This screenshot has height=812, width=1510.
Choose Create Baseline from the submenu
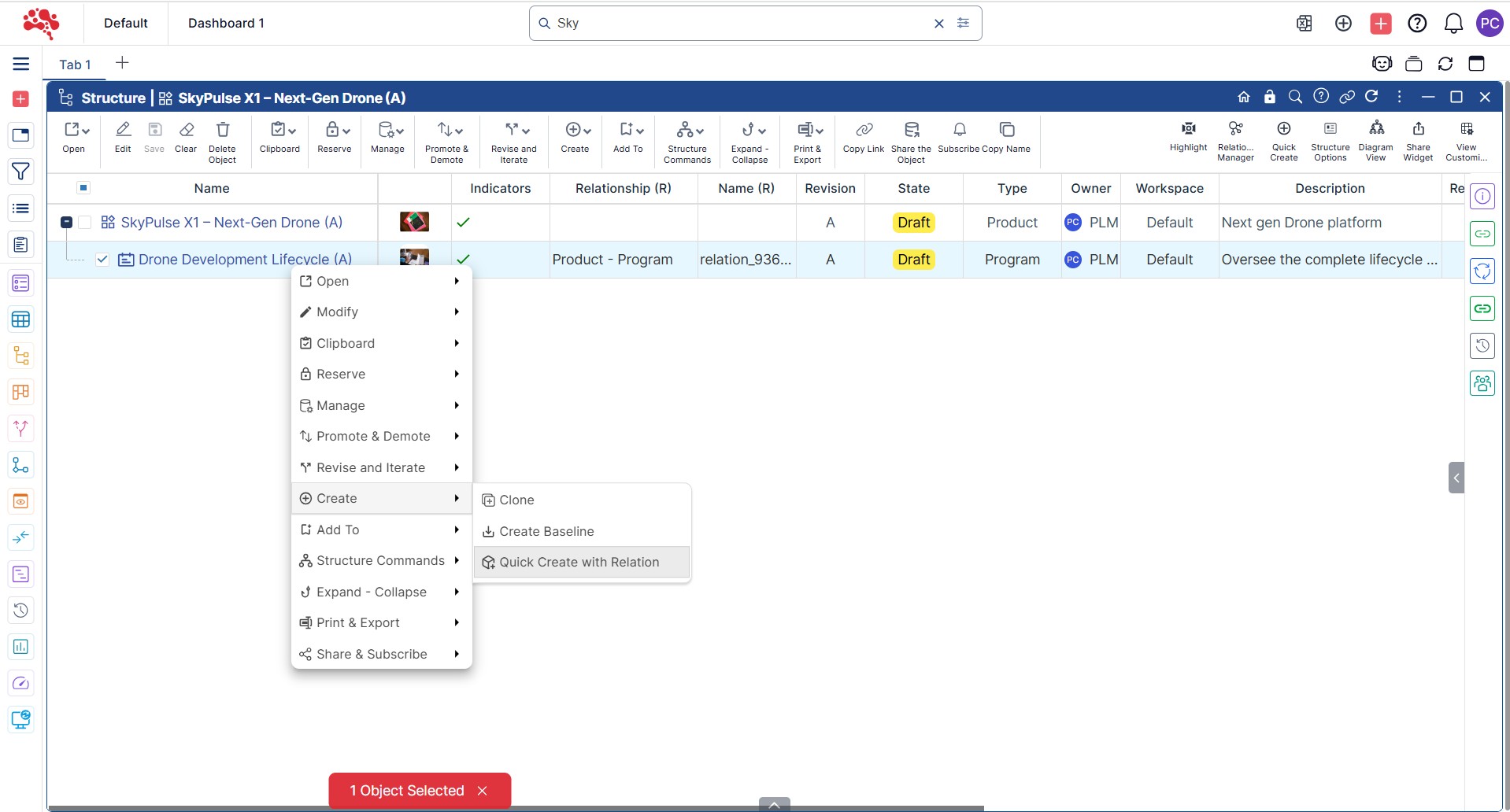[546, 532]
